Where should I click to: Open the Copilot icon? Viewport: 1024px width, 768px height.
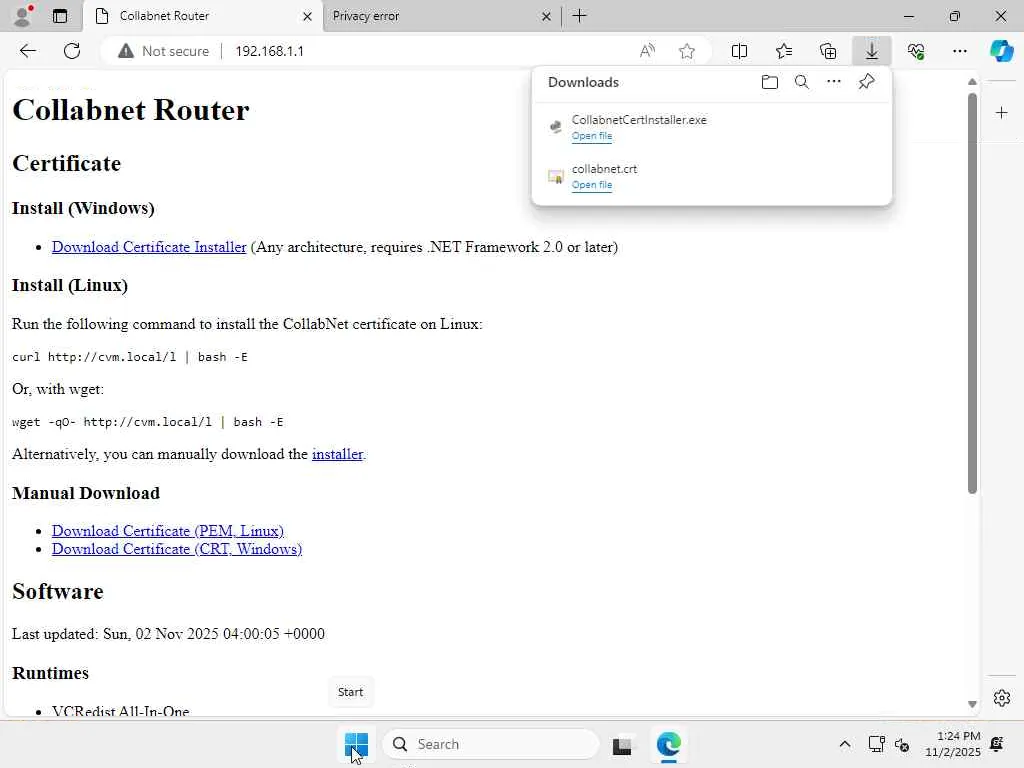point(1001,51)
